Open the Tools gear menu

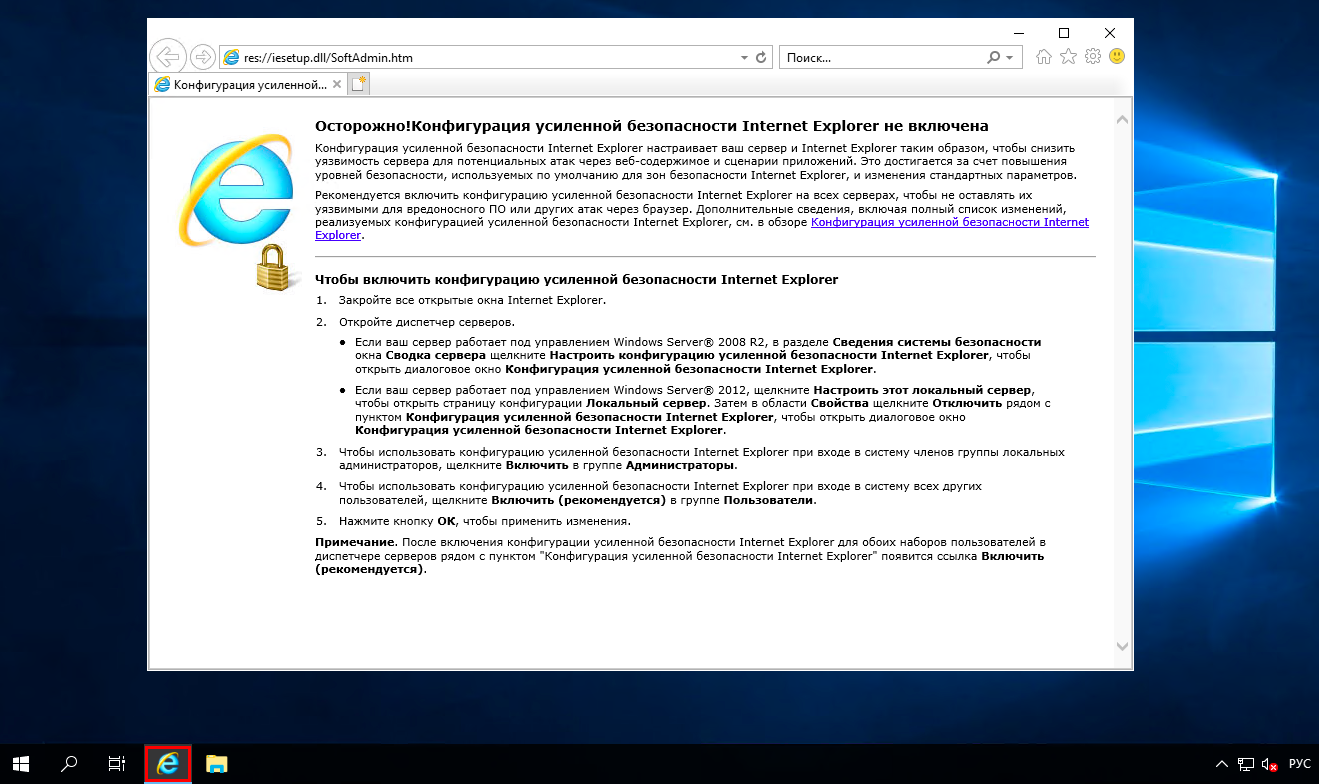tap(1093, 57)
